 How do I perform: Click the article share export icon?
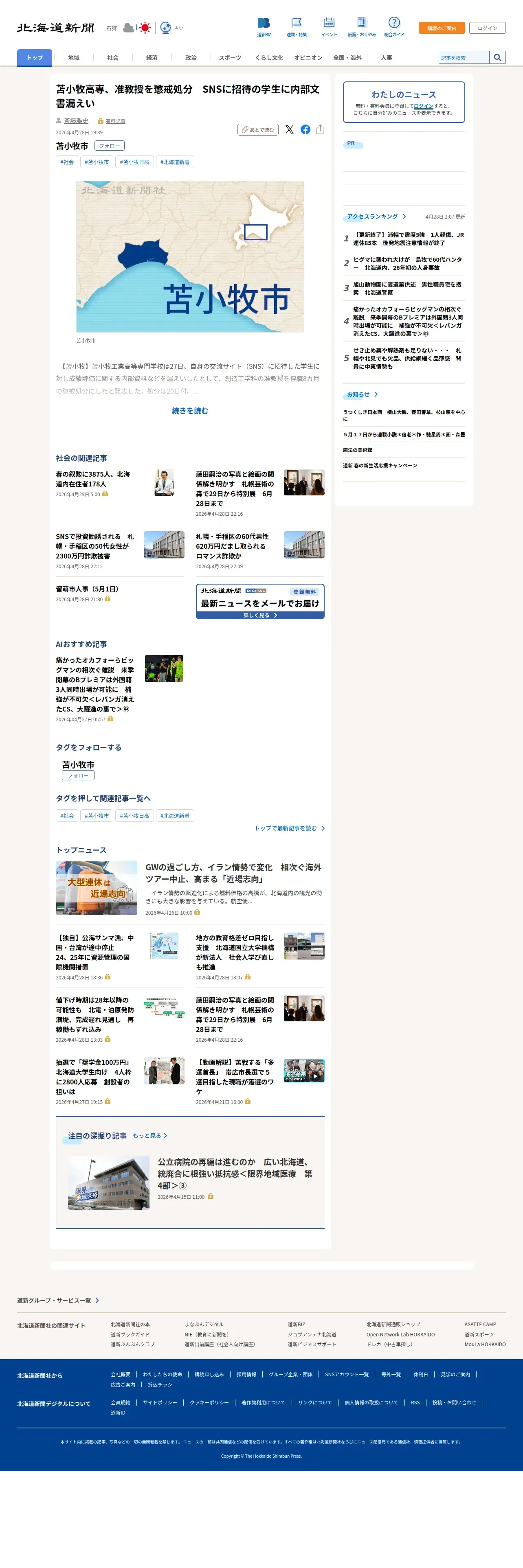point(320,130)
